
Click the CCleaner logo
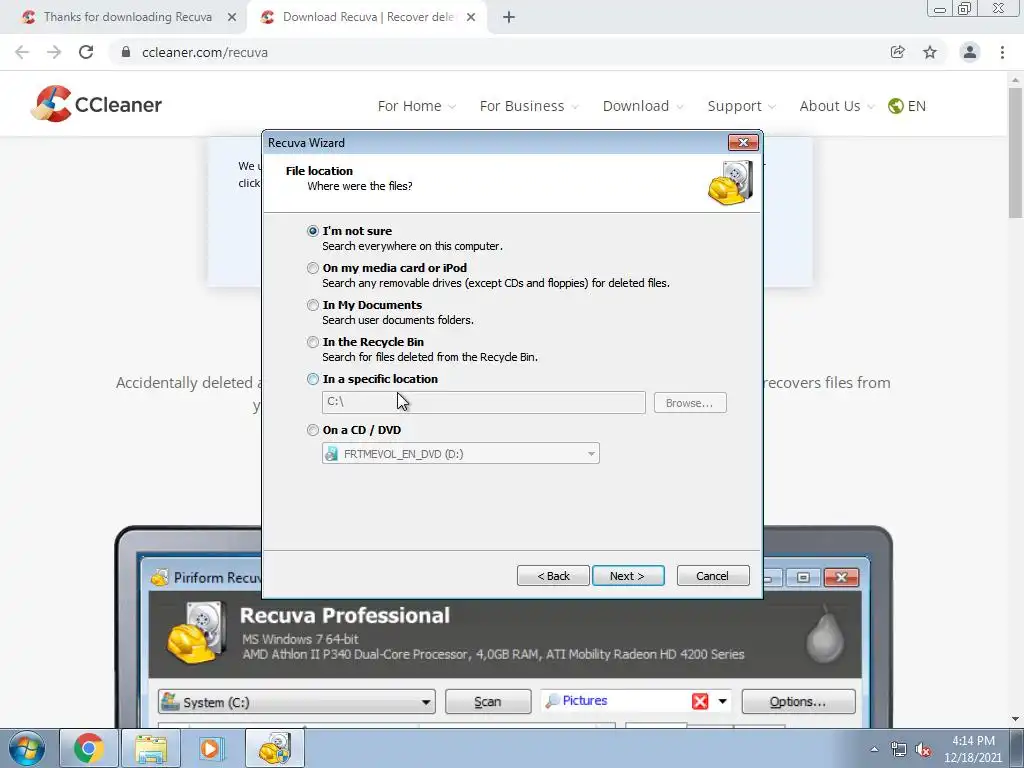pyautogui.click(x=97, y=104)
